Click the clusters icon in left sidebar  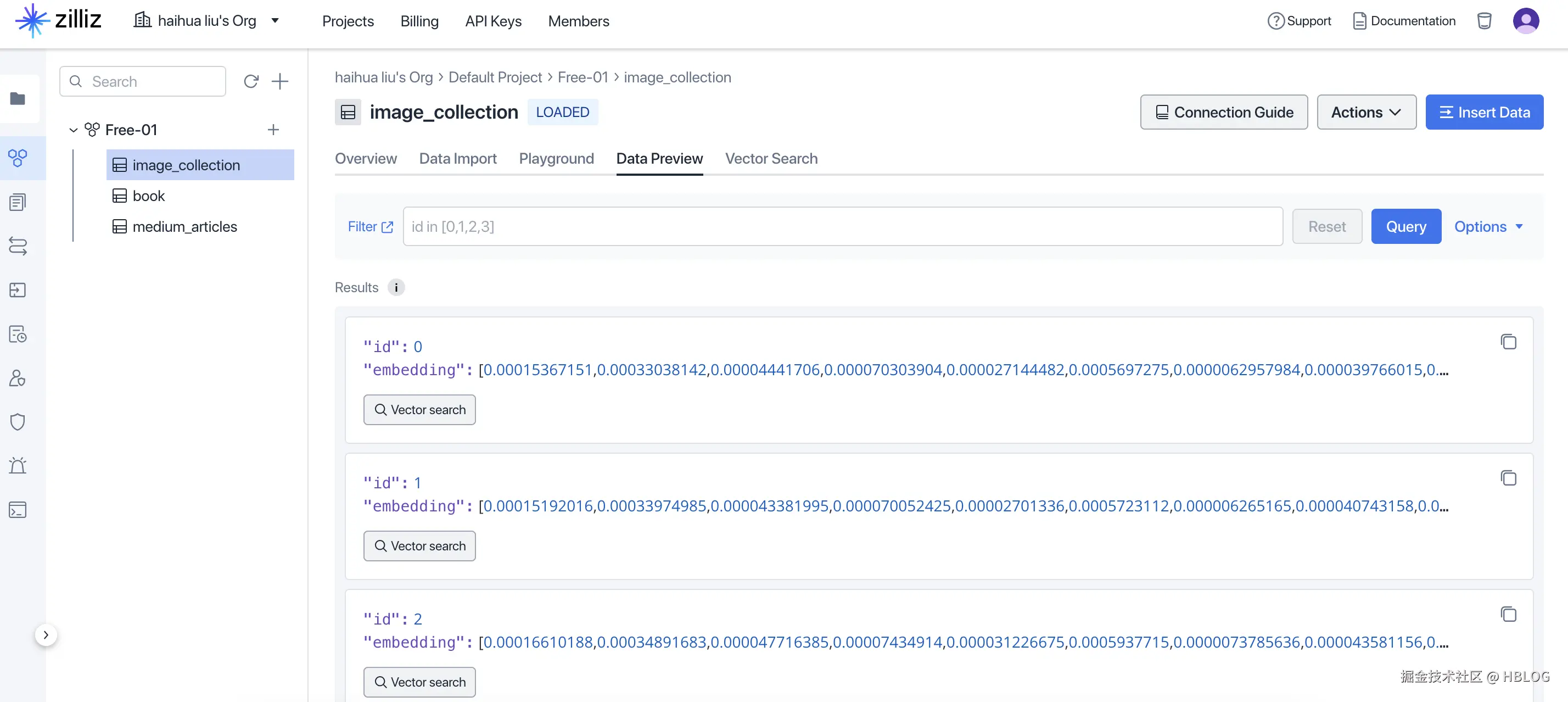18,158
